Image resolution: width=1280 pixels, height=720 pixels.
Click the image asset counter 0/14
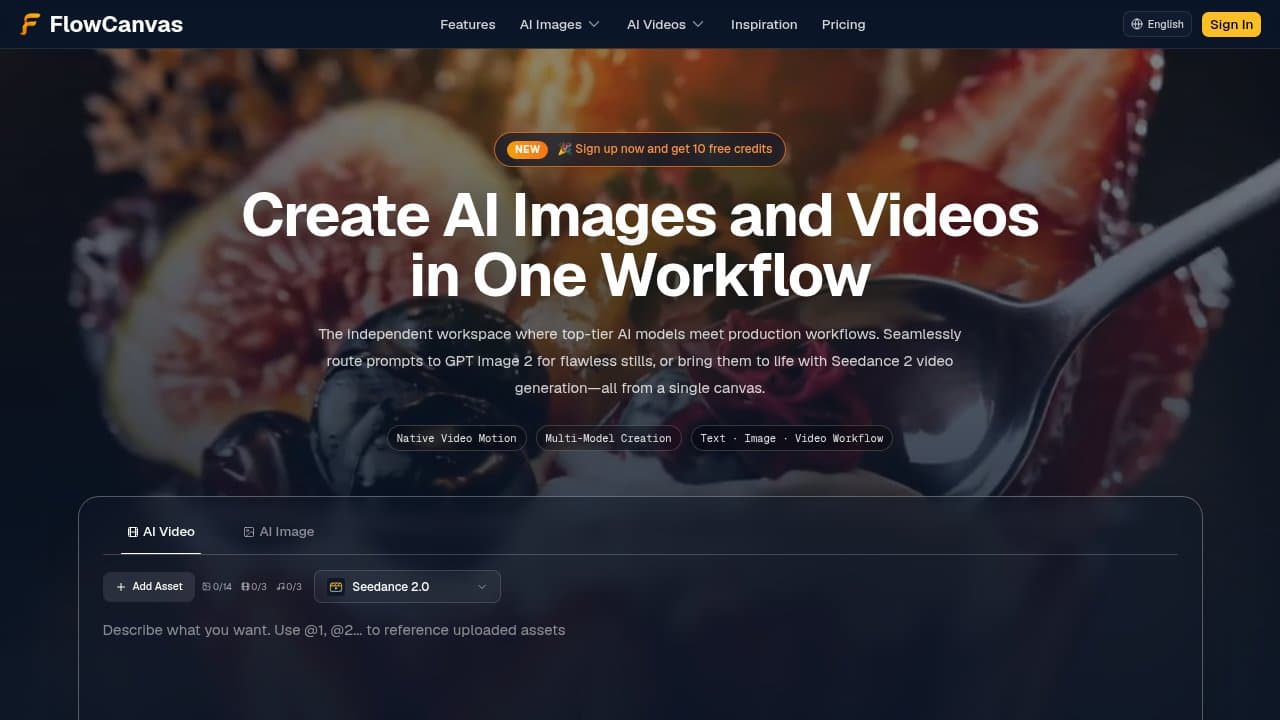point(217,587)
